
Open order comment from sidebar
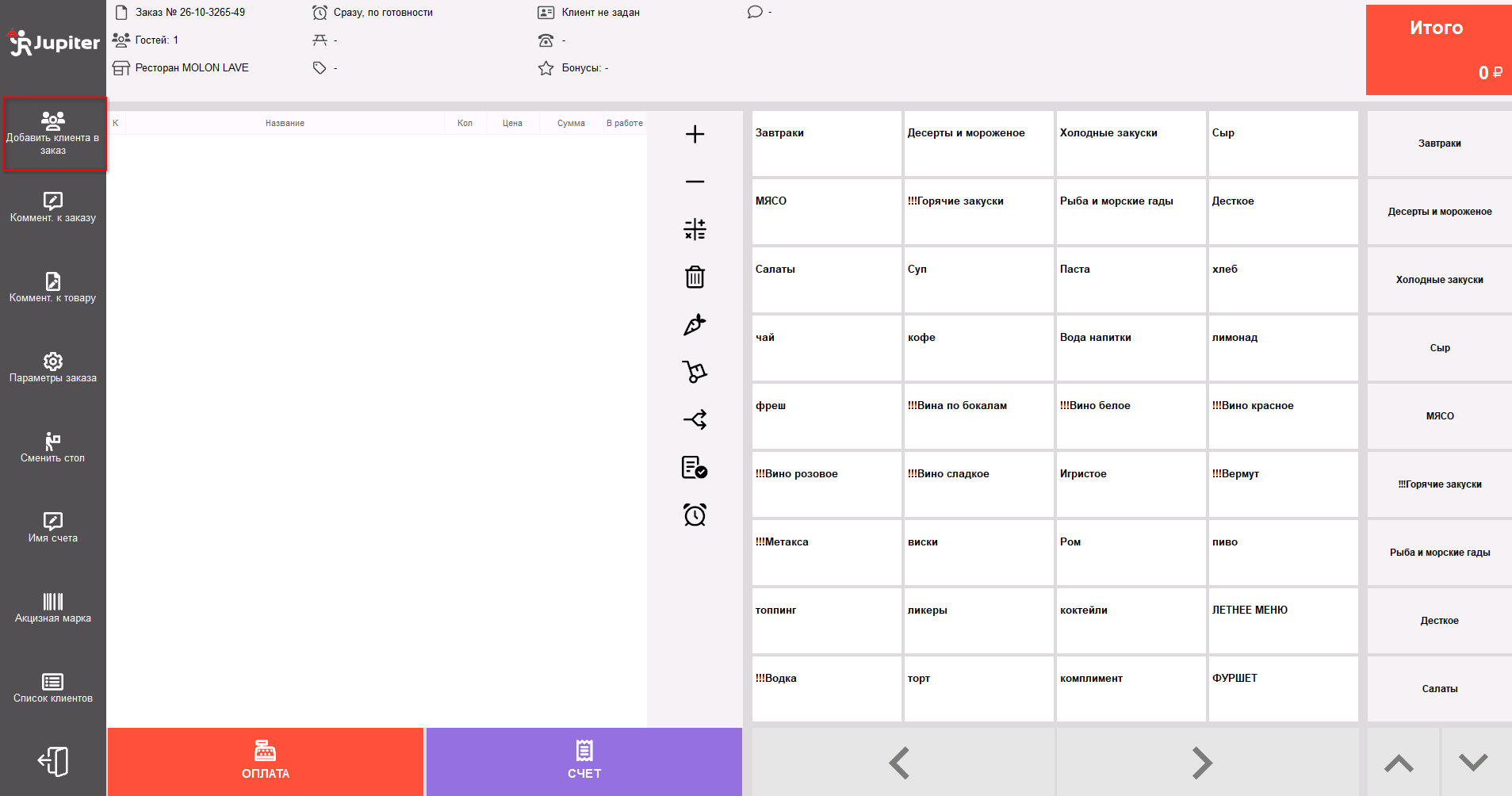click(x=53, y=207)
